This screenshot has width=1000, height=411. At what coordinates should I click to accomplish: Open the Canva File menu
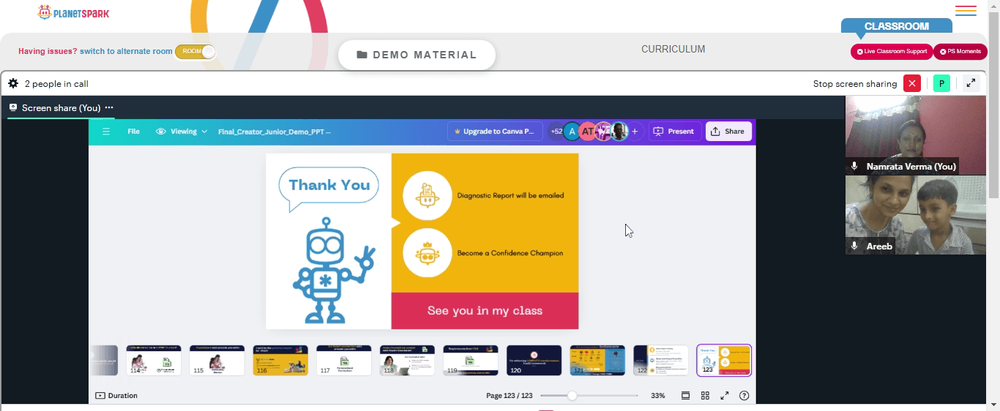coord(133,131)
